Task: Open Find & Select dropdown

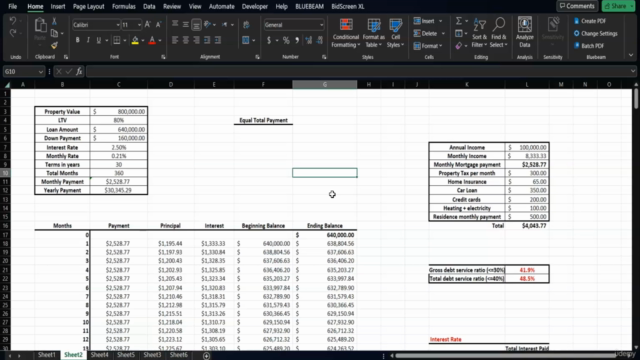Action: coord(498,33)
